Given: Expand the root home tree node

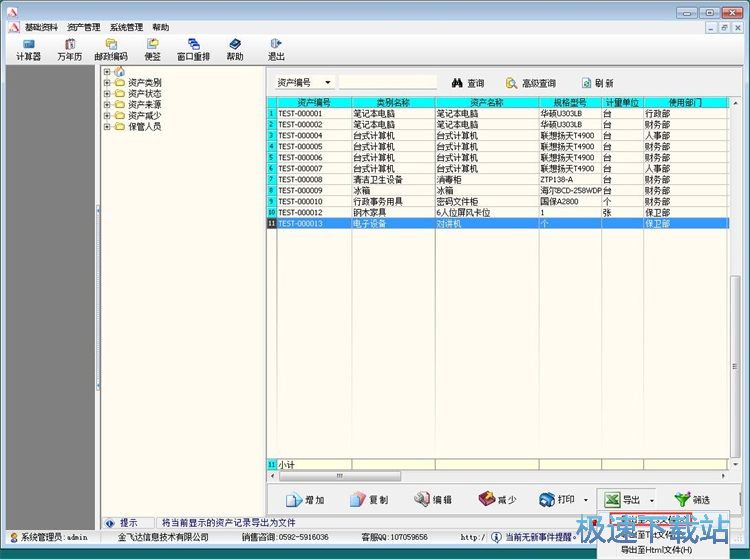Looking at the screenshot, I should click(107, 72).
